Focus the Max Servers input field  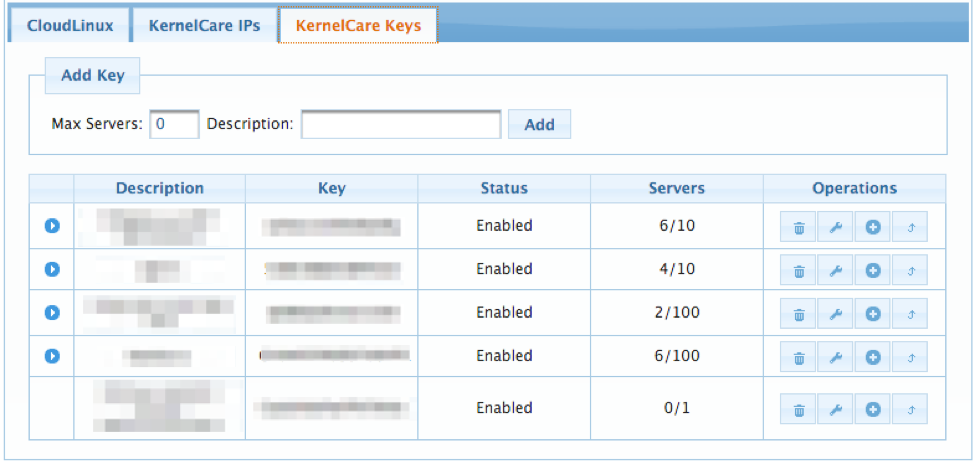(174, 124)
